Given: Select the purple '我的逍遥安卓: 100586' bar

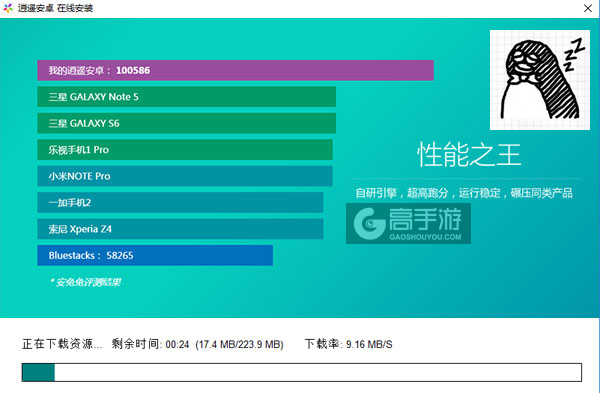Looking at the screenshot, I should click(235, 70).
